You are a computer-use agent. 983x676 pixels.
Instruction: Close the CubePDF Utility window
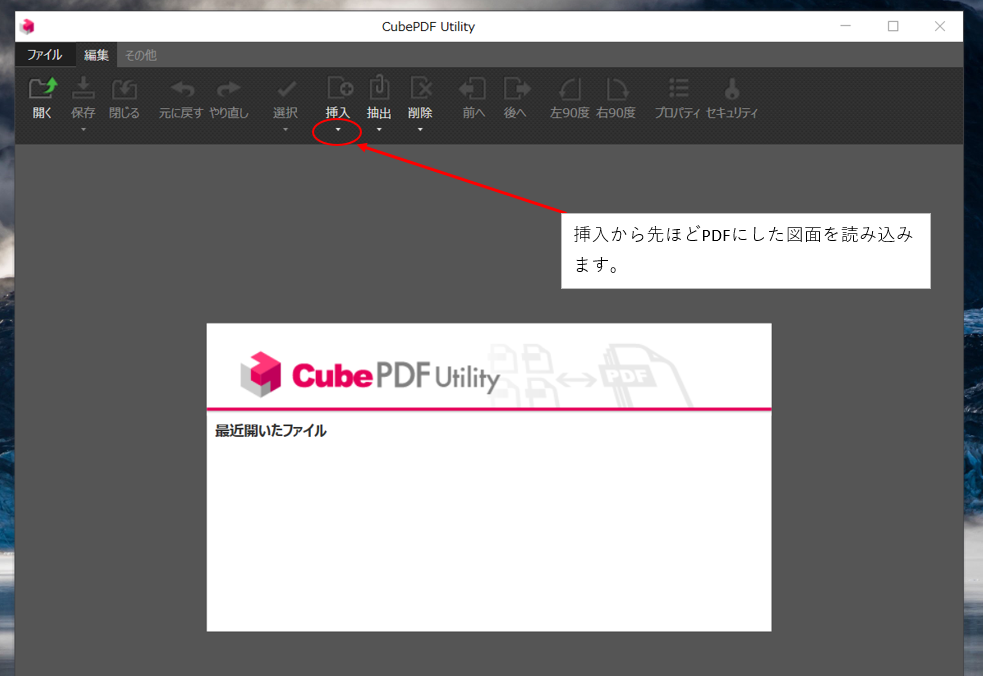point(940,26)
